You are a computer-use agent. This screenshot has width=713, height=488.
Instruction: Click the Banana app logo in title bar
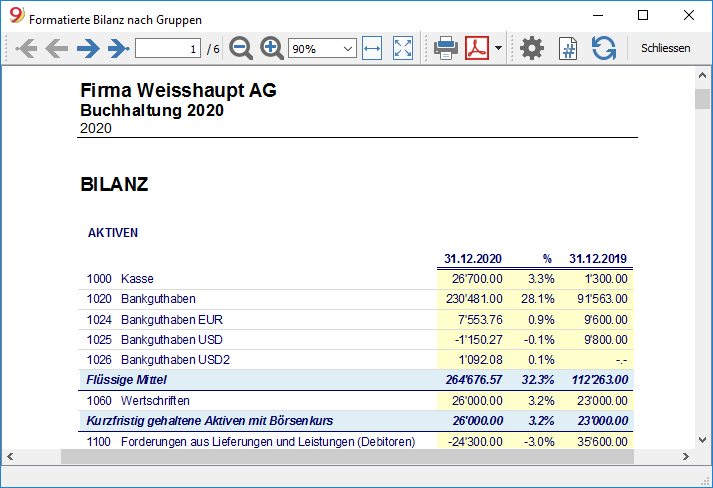[16, 15]
